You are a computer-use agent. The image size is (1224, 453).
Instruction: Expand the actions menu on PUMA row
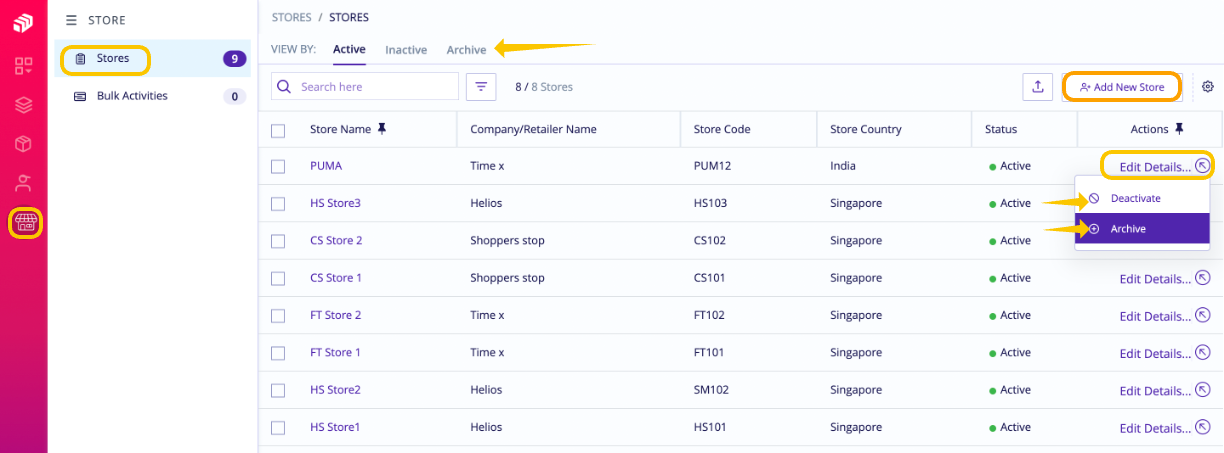(x=1203, y=166)
